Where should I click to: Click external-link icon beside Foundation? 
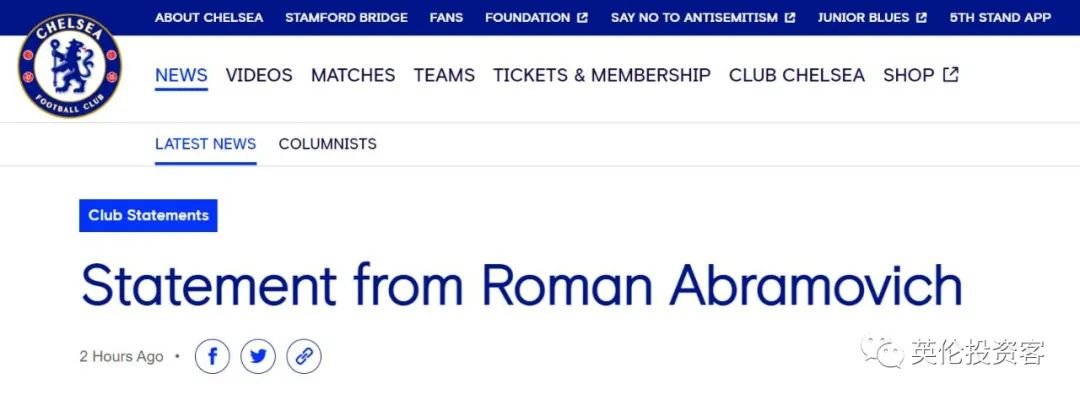pos(583,18)
